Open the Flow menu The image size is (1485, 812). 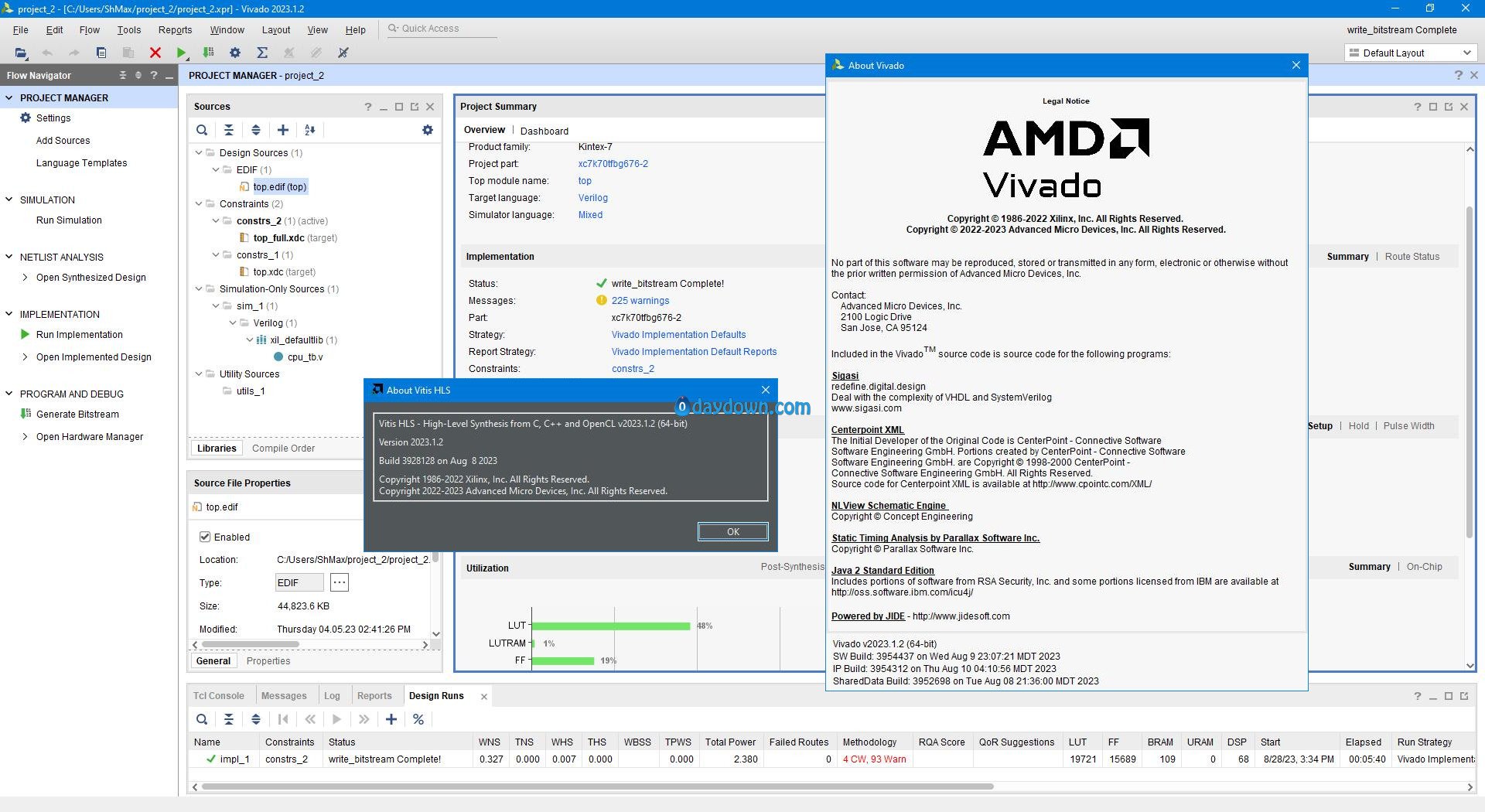[89, 29]
